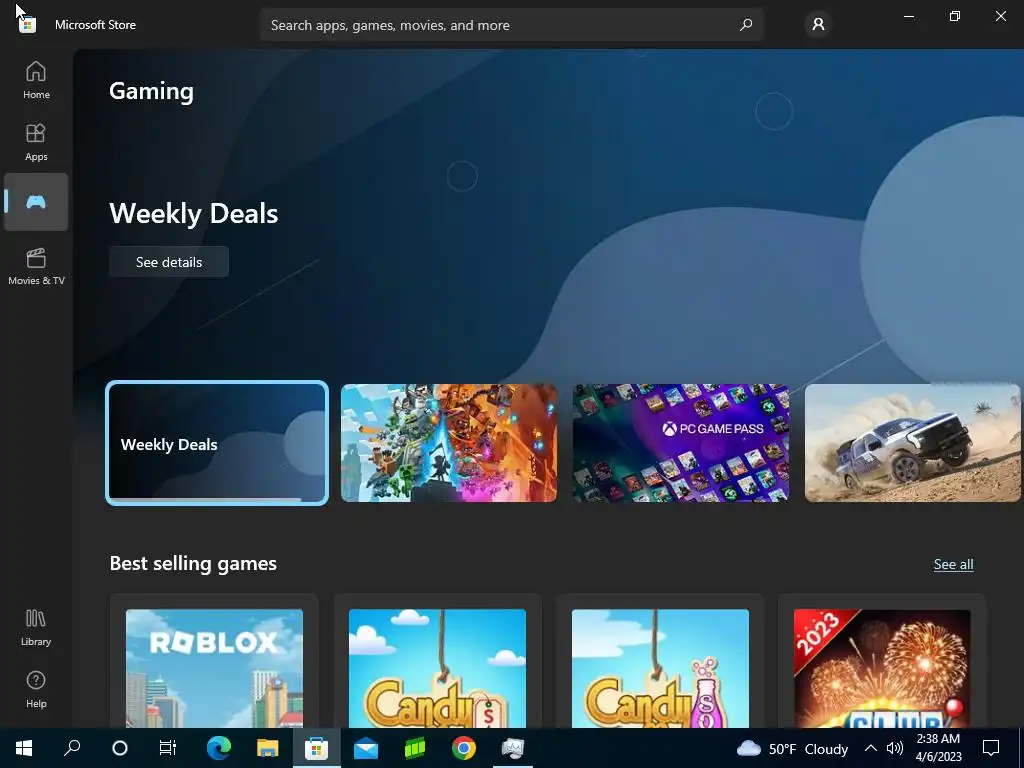Open the Home section in sidebar
This screenshot has height=768, width=1024.
(36, 80)
